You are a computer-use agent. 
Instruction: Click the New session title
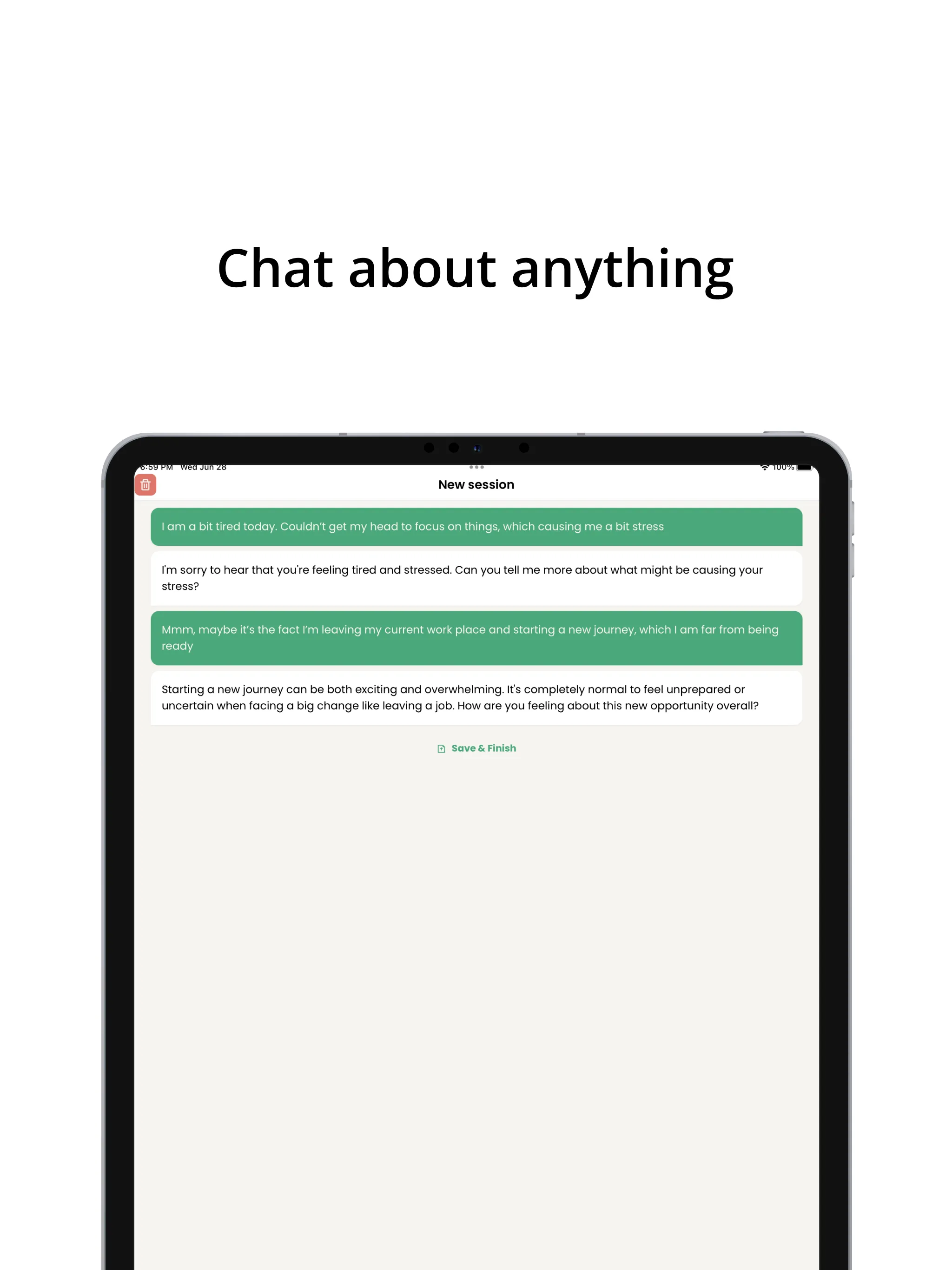tap(476, 484)
